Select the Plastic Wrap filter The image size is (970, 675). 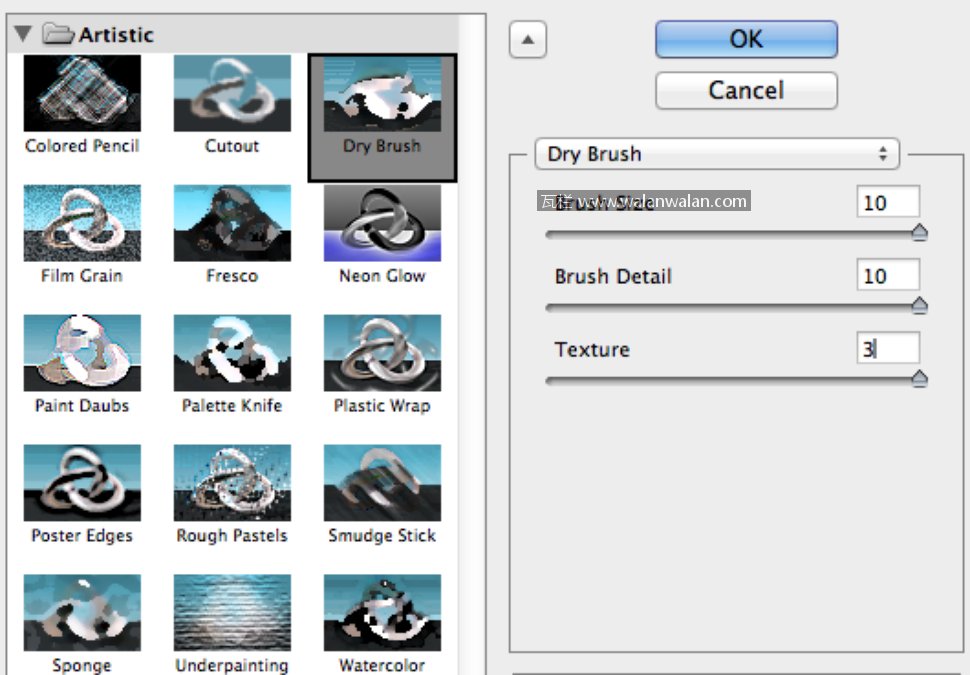pyautogui.click(x=382, y=353)
